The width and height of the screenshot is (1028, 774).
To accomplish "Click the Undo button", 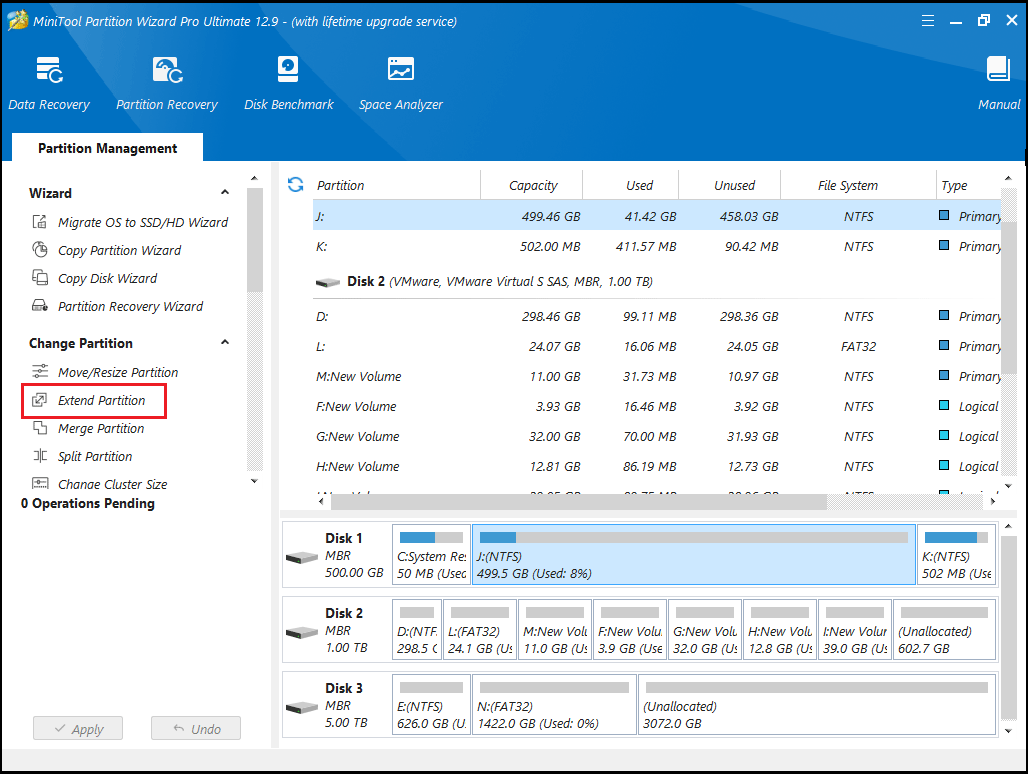I will click(196, 728).
